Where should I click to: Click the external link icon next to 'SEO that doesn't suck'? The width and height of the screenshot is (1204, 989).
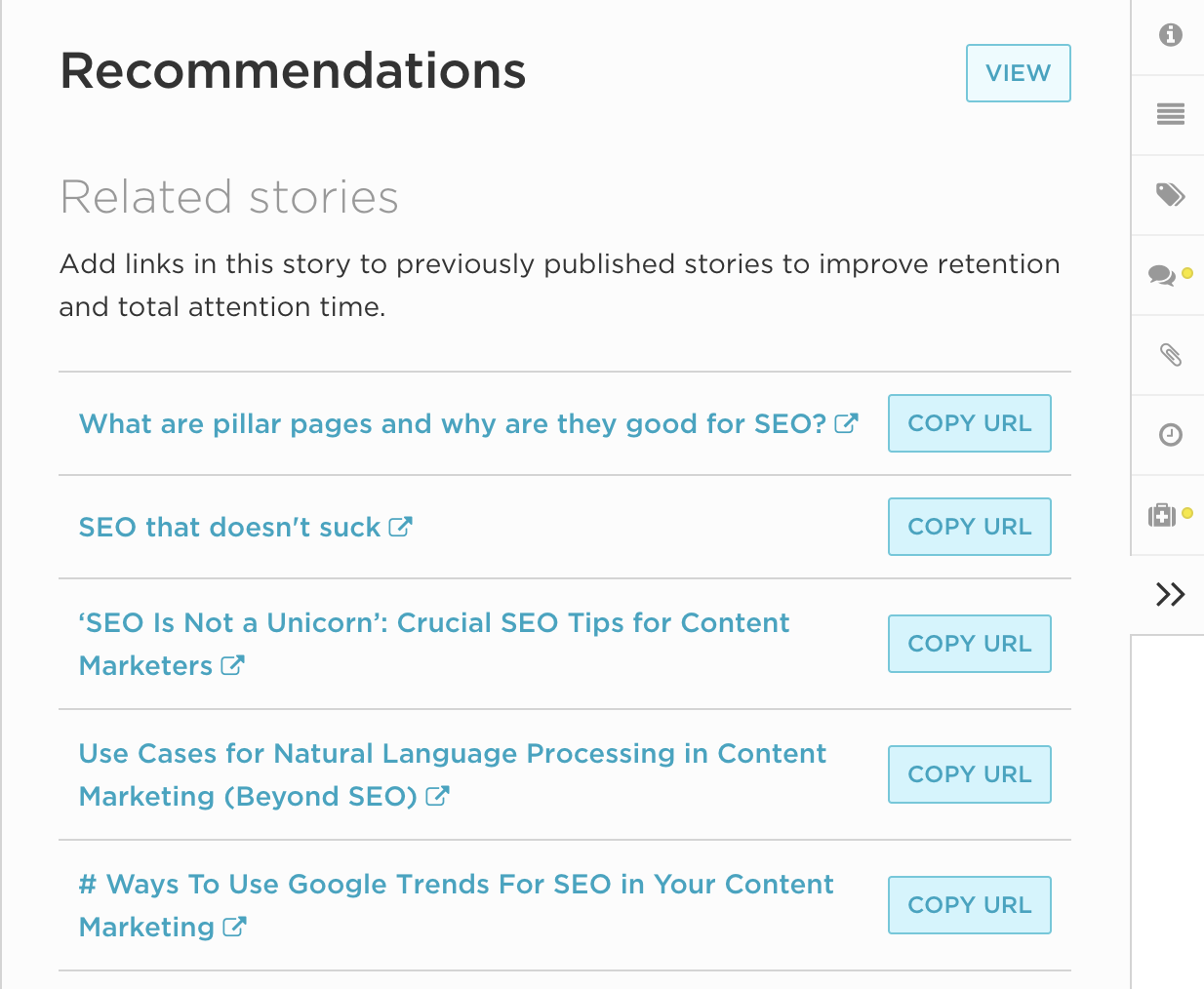click(400, 526)
